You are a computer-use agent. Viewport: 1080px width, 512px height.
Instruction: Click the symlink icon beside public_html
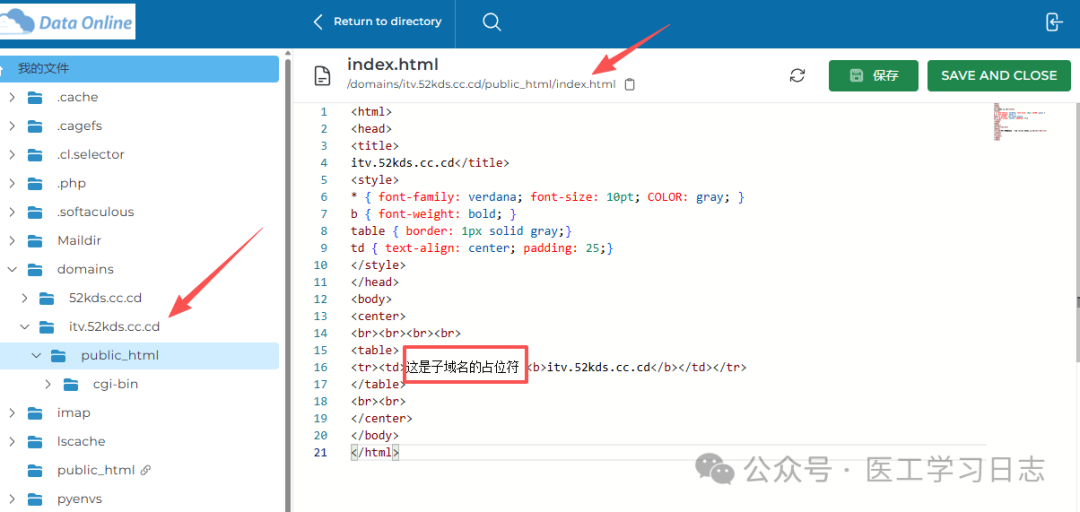point(146,470)
